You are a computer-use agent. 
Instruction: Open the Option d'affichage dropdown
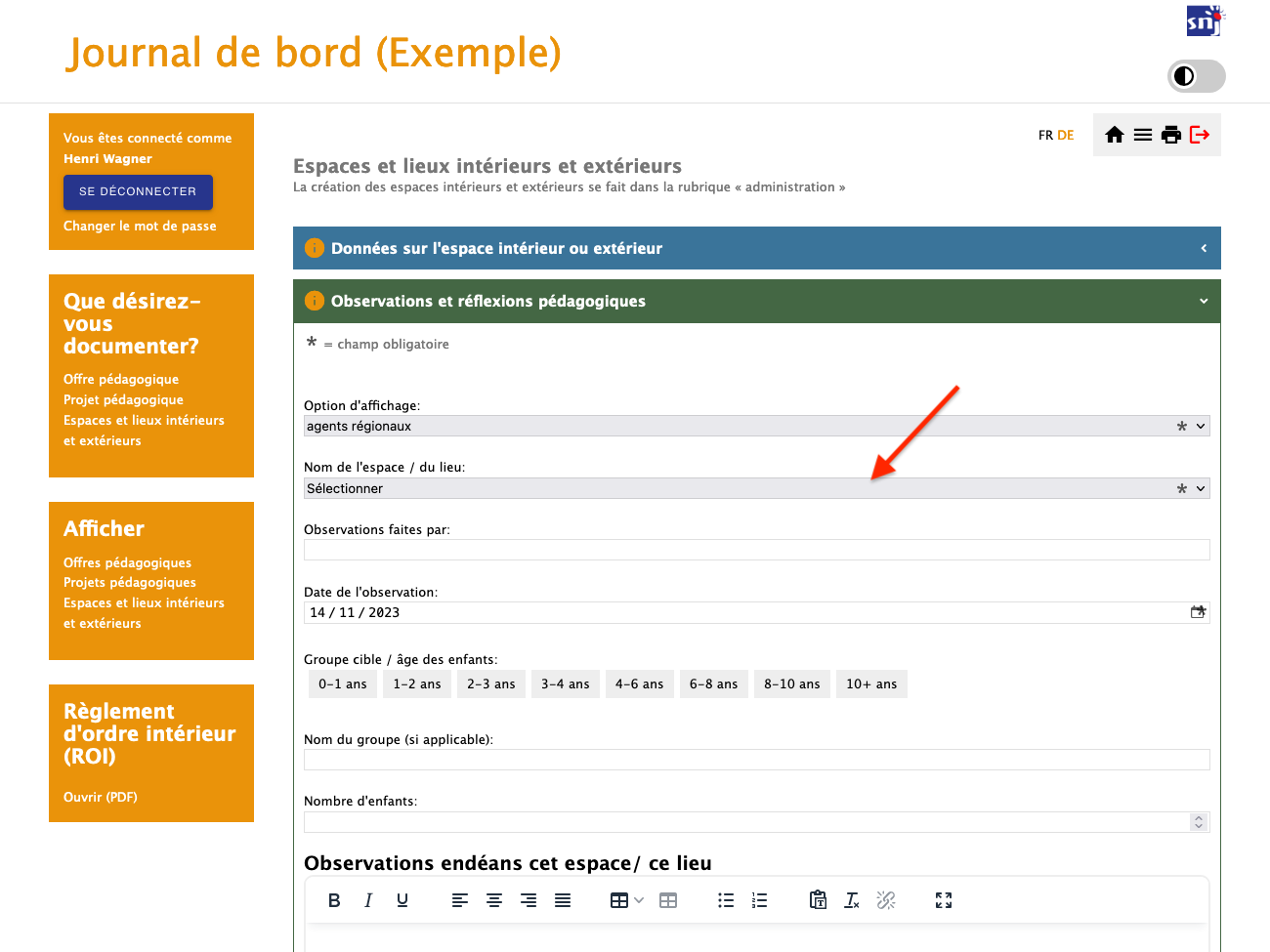coord(757,426)
